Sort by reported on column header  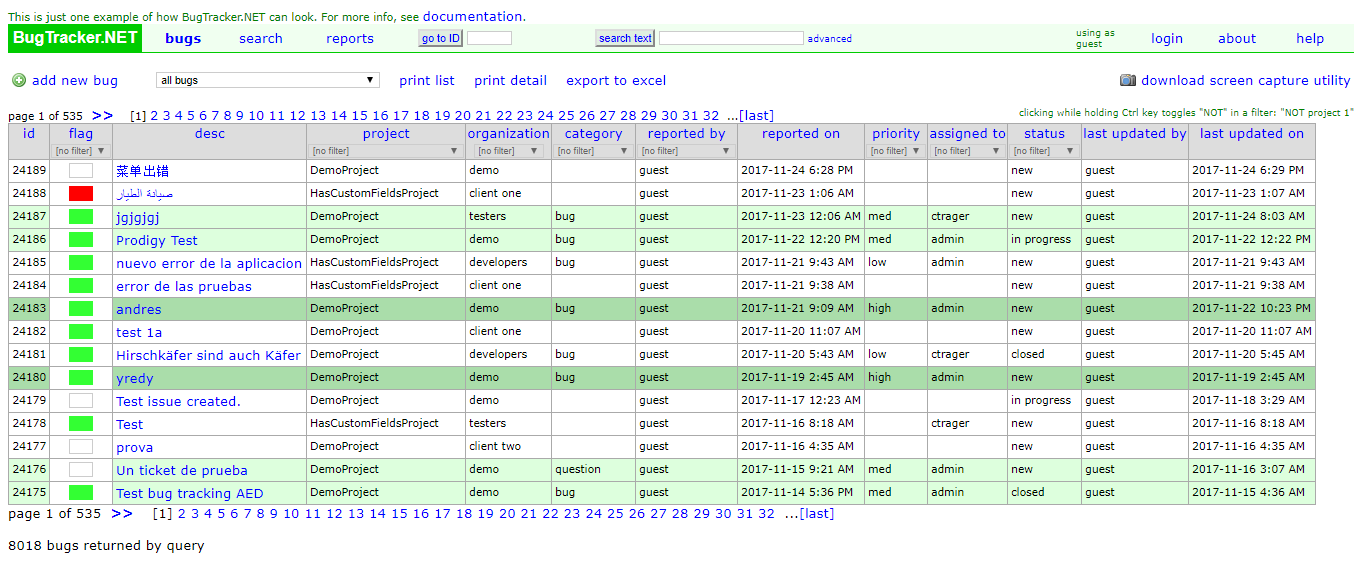pyautogui.click(x=801, y=133)
